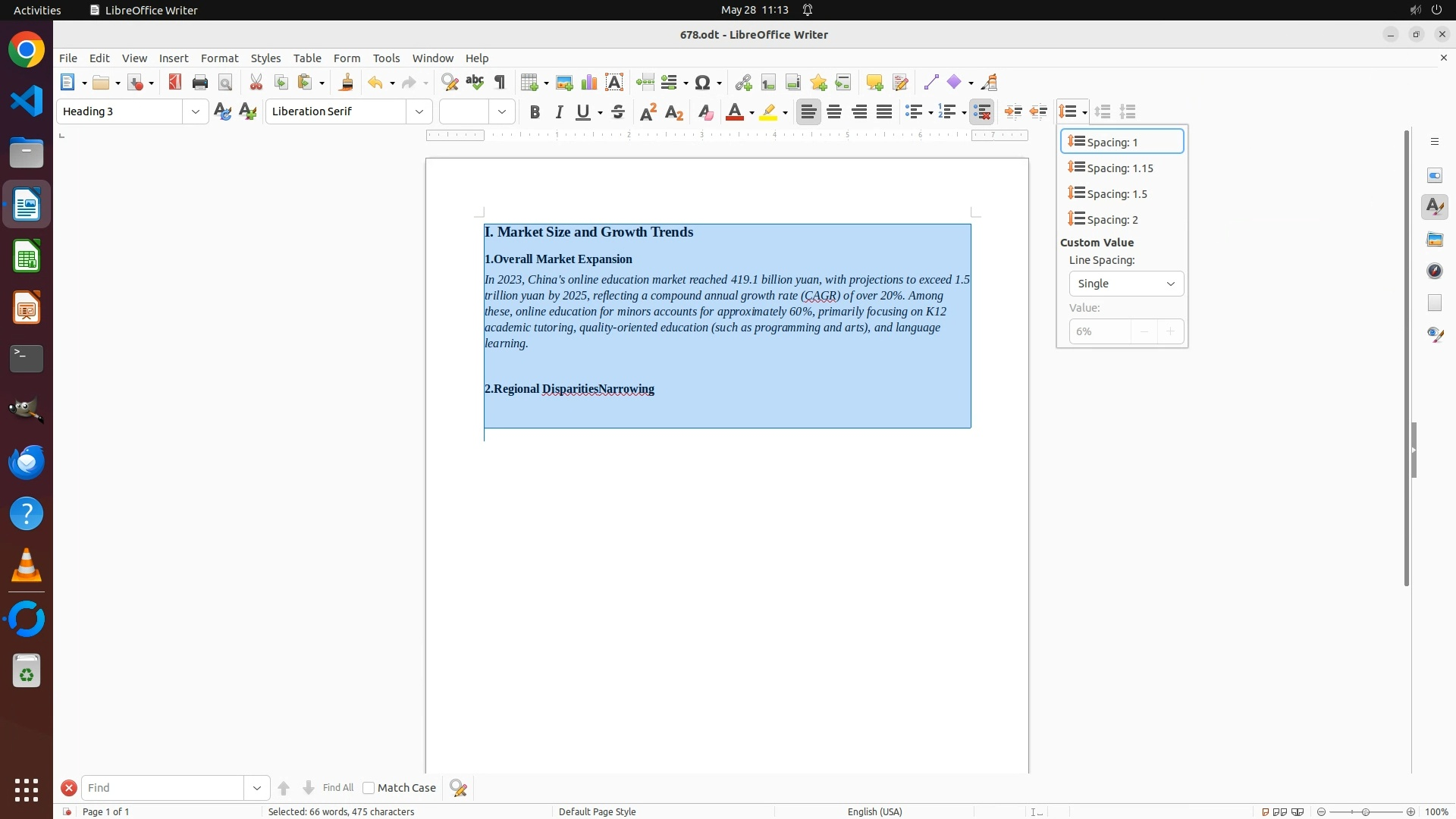Select Spacing: 1.5 option
This screenshot has height=819, width=1456.
click(x=1116, y=194)
